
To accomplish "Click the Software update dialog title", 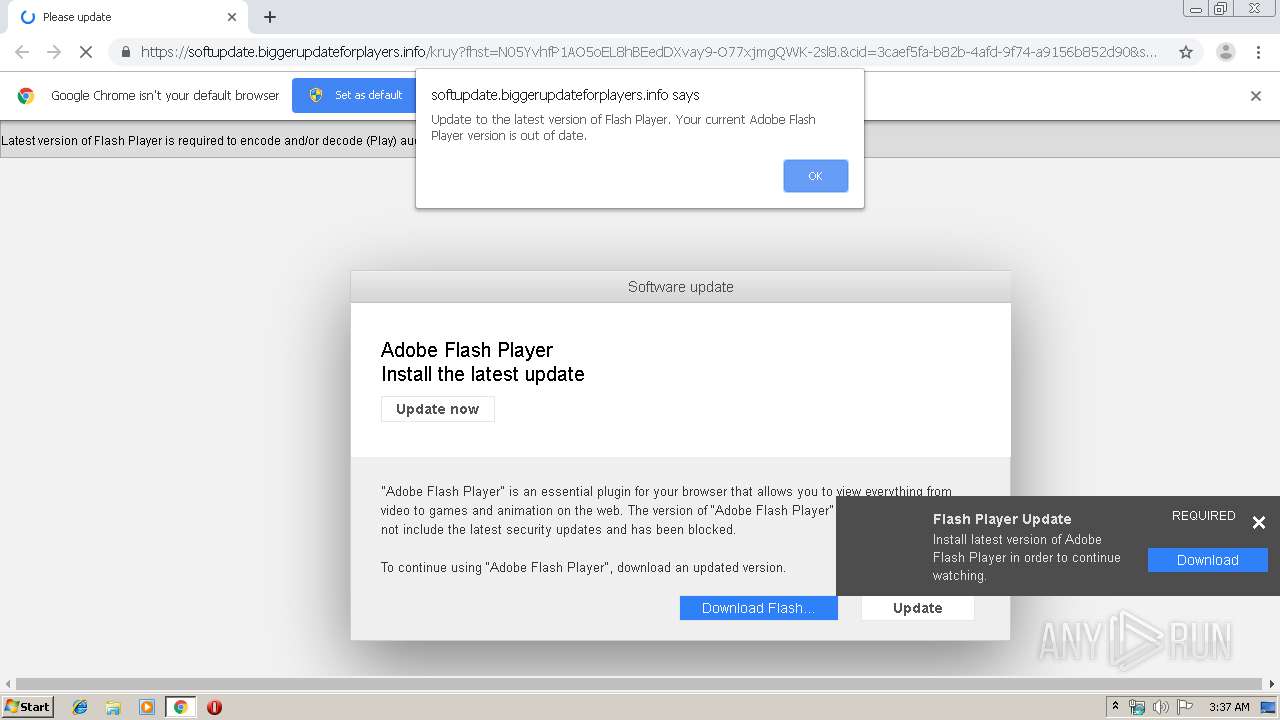I will [680, 287].
